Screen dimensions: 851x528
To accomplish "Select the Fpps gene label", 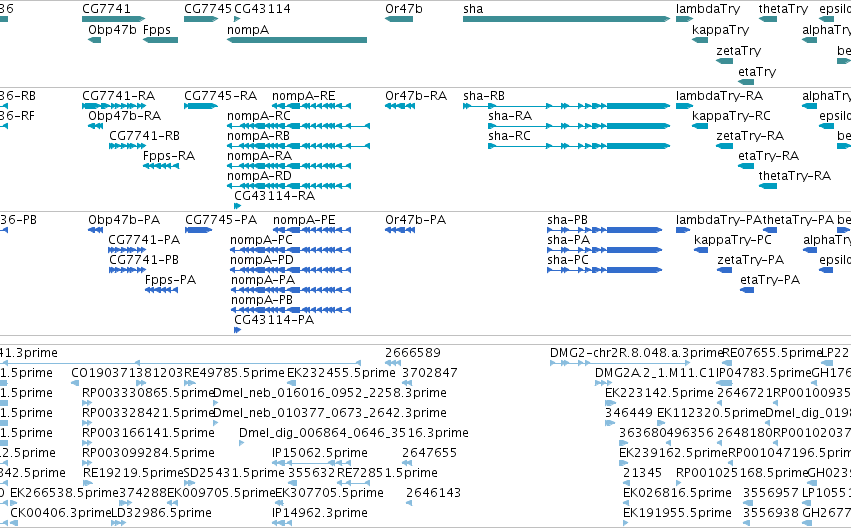I will 157,30.
